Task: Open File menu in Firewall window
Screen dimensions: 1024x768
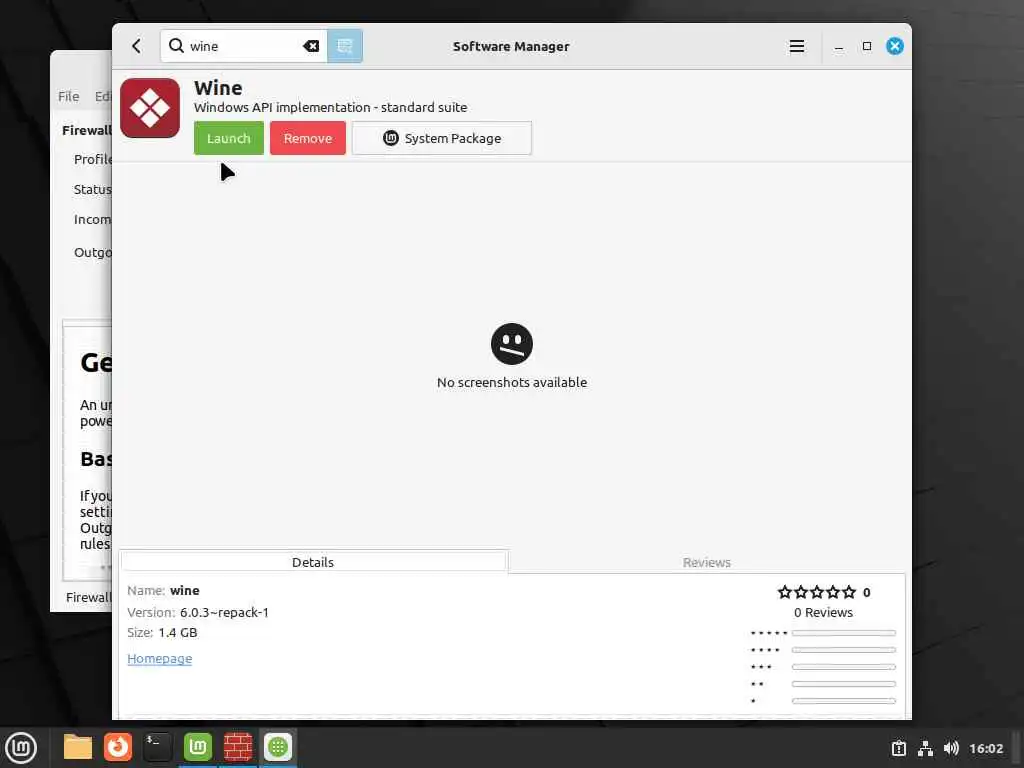Action: [x=69, y=97]
